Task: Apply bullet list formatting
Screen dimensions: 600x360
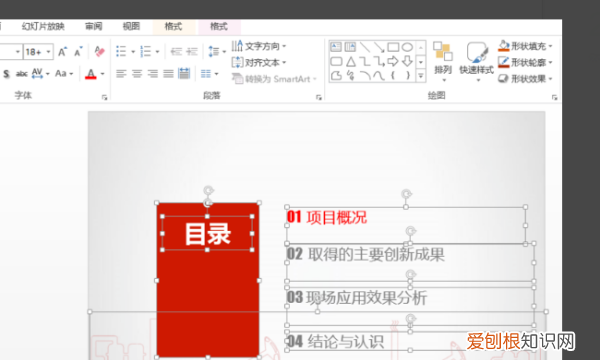Action: (121, 51)
